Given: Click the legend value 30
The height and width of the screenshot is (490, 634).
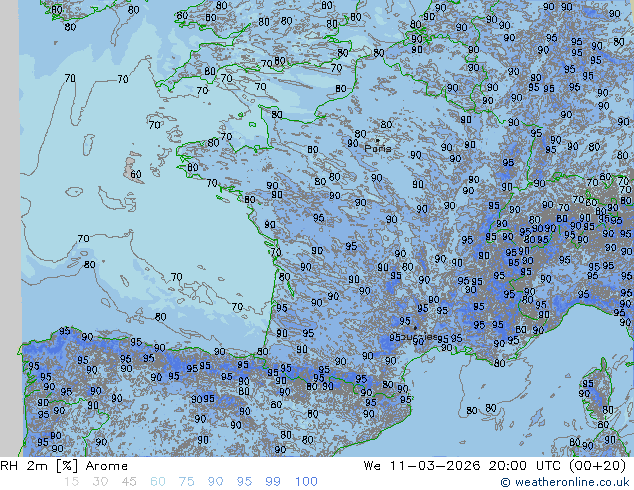Looking at the screenshot, I should coord(100,482).
